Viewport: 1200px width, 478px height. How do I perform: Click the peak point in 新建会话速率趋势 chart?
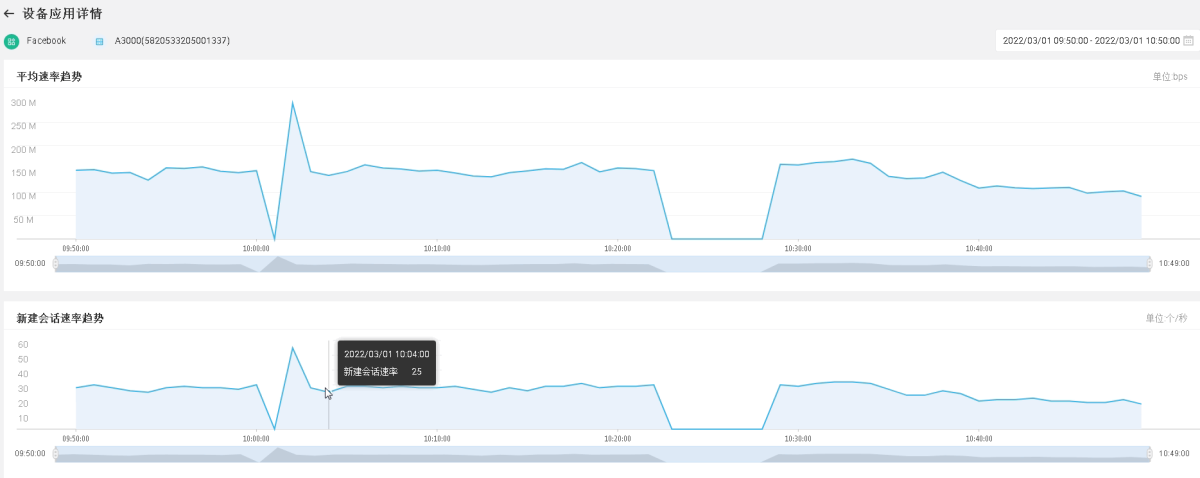point(292,348)
